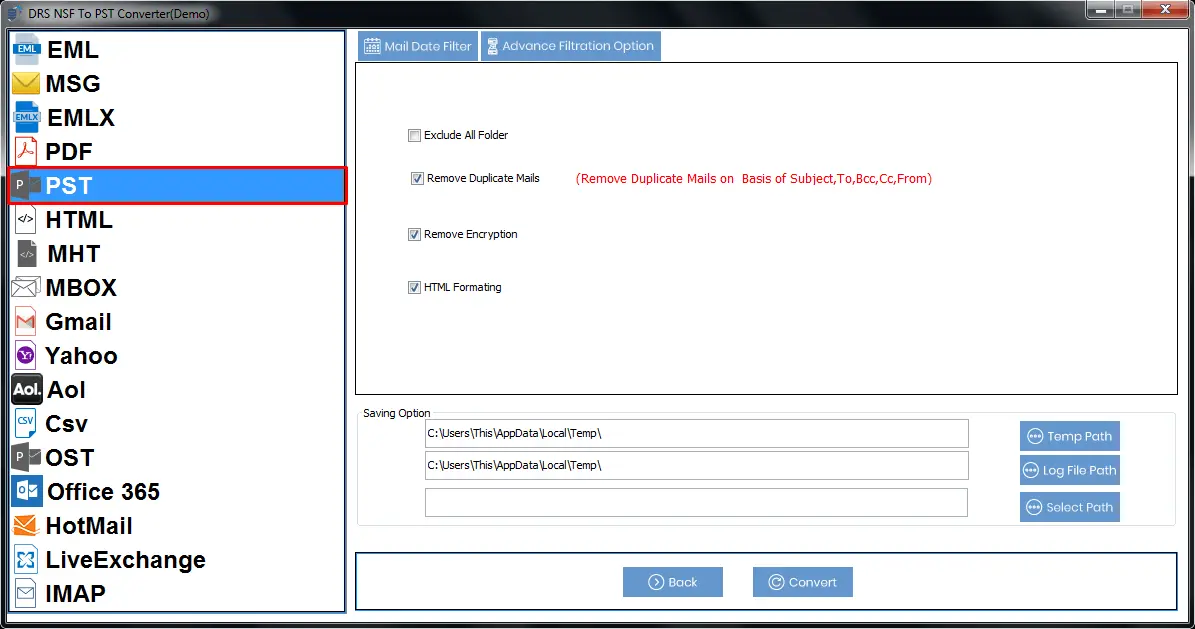Screen dimensions: 1195x629
Task: Click the PST Outlook icon
Action: pyautogui.click(x=26, y=185)
